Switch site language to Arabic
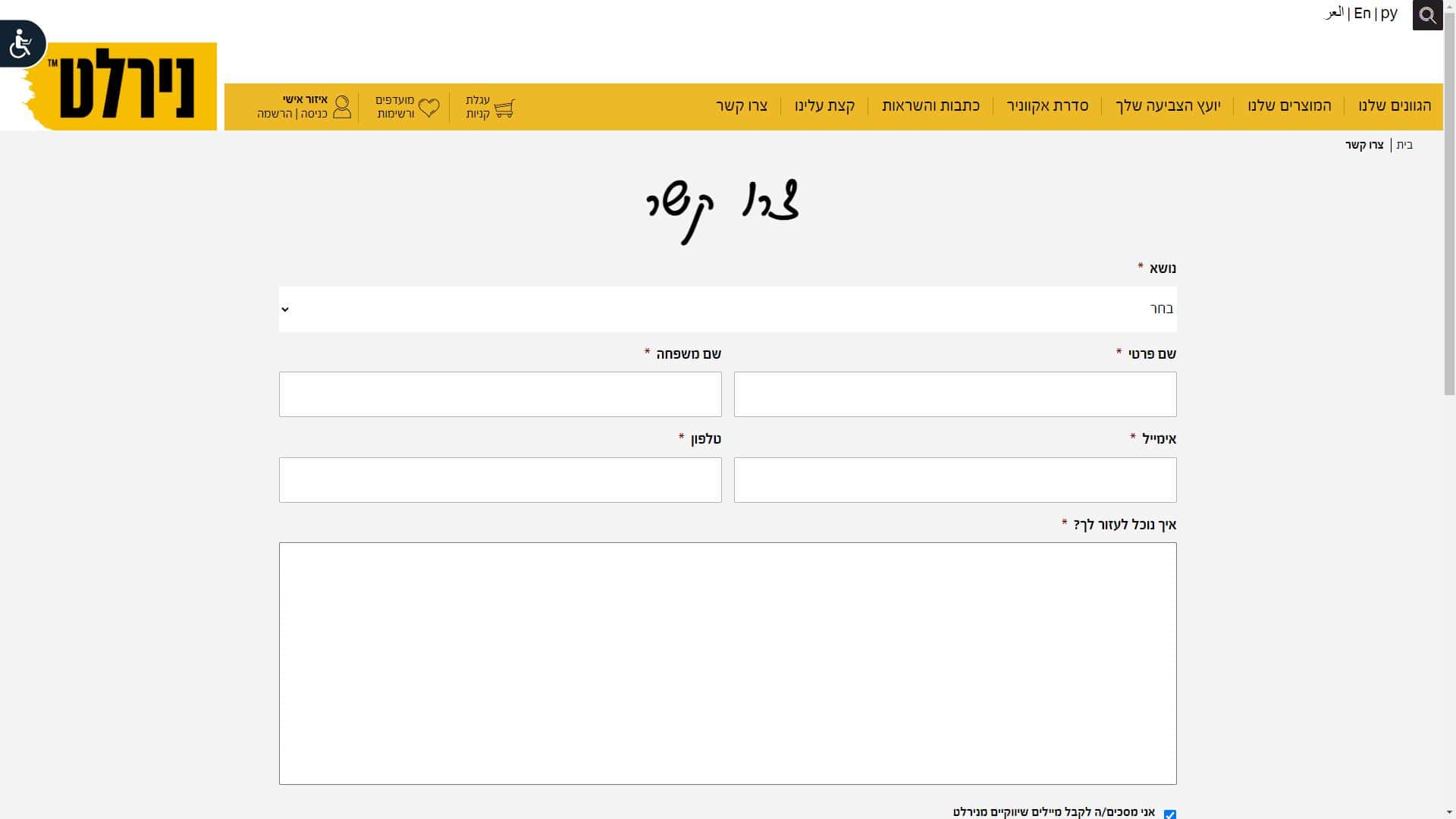Viewport: 1456px width, 819px height. (x=1335, y=14)
